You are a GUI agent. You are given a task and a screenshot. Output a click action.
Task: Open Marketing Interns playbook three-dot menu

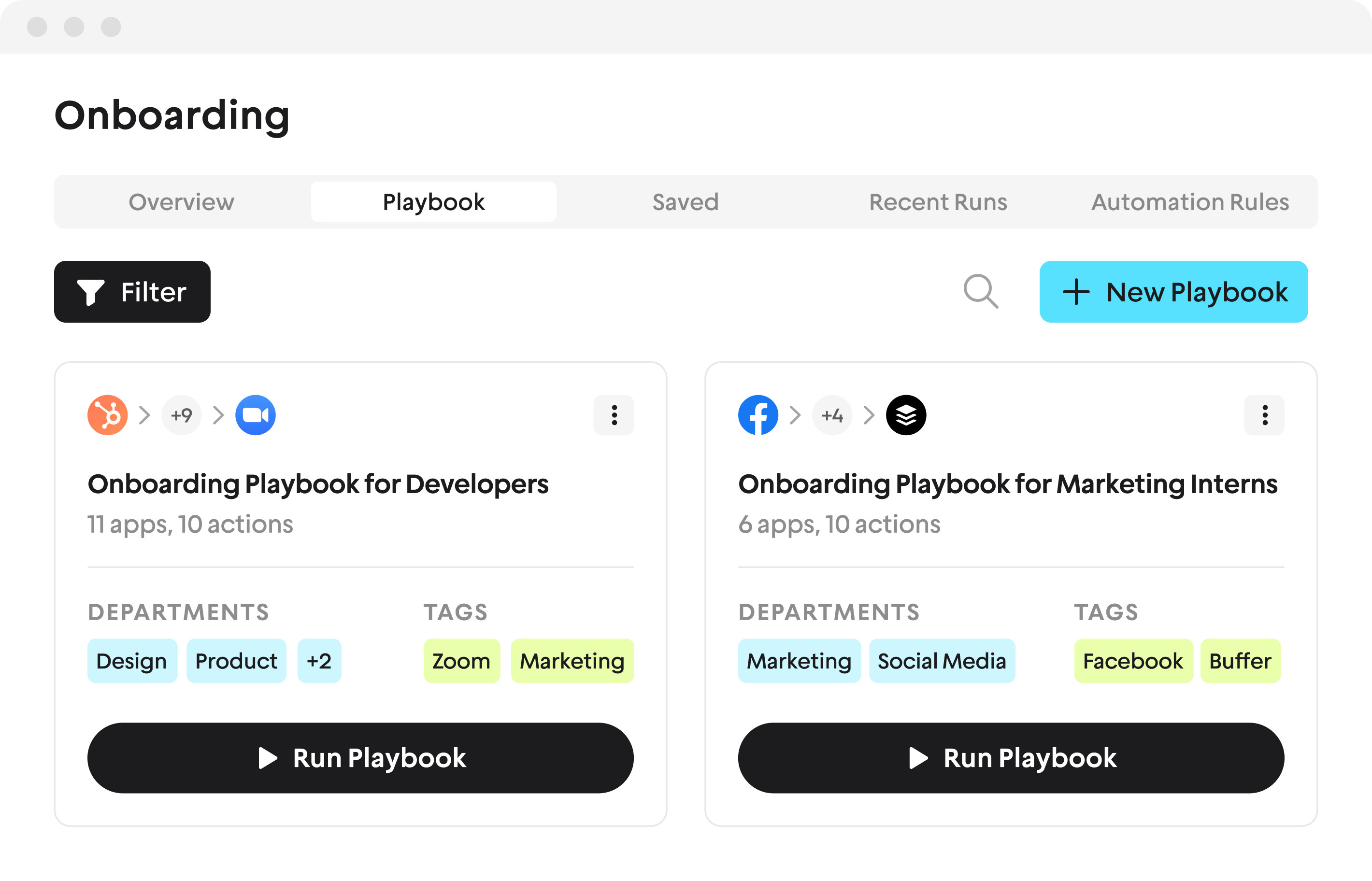1264,415
